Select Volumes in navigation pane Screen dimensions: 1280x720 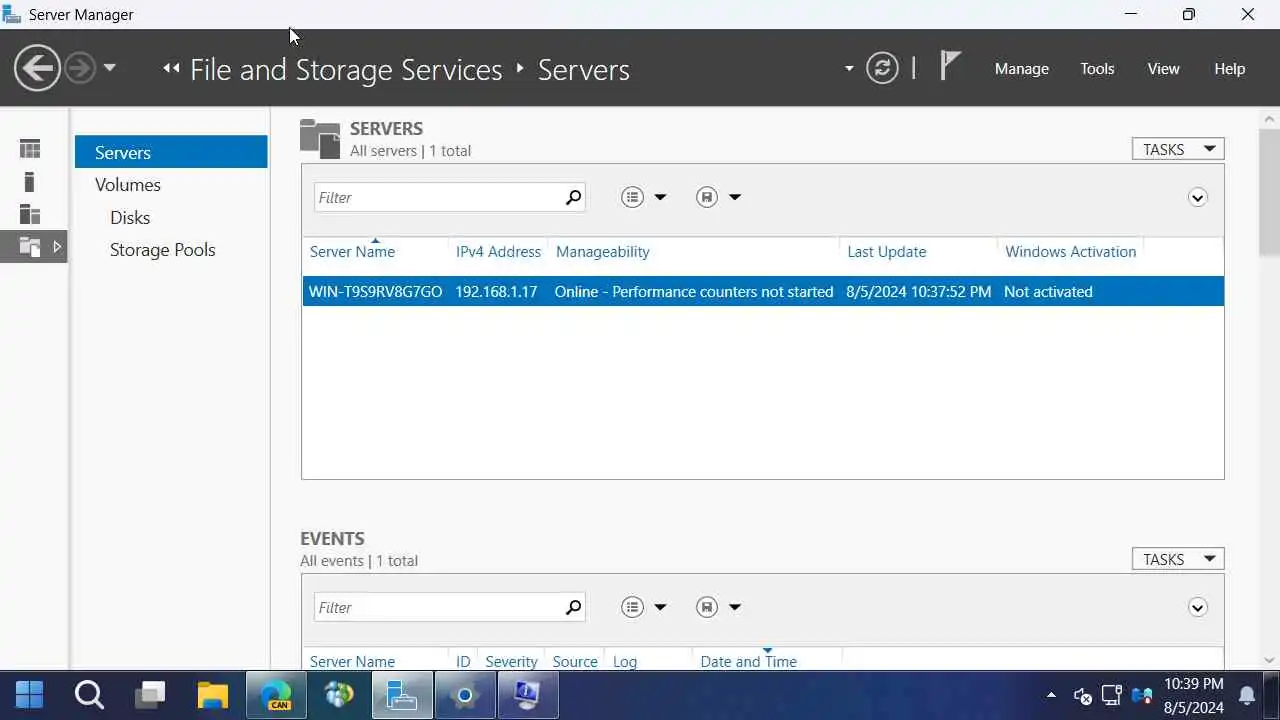pyautogui.click(x=127, y=185)
